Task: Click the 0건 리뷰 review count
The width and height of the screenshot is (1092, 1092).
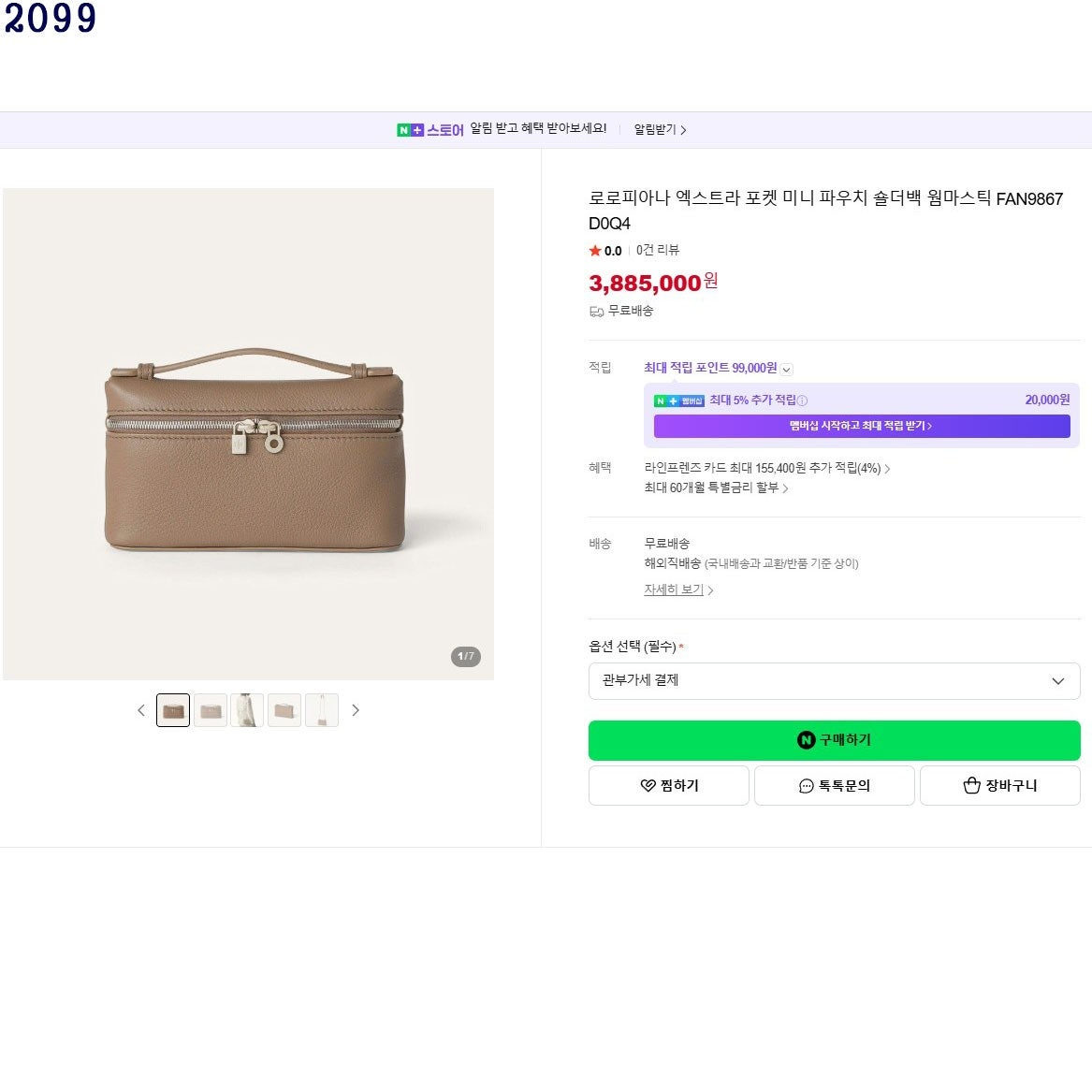Action: click(x=658, y=250)
